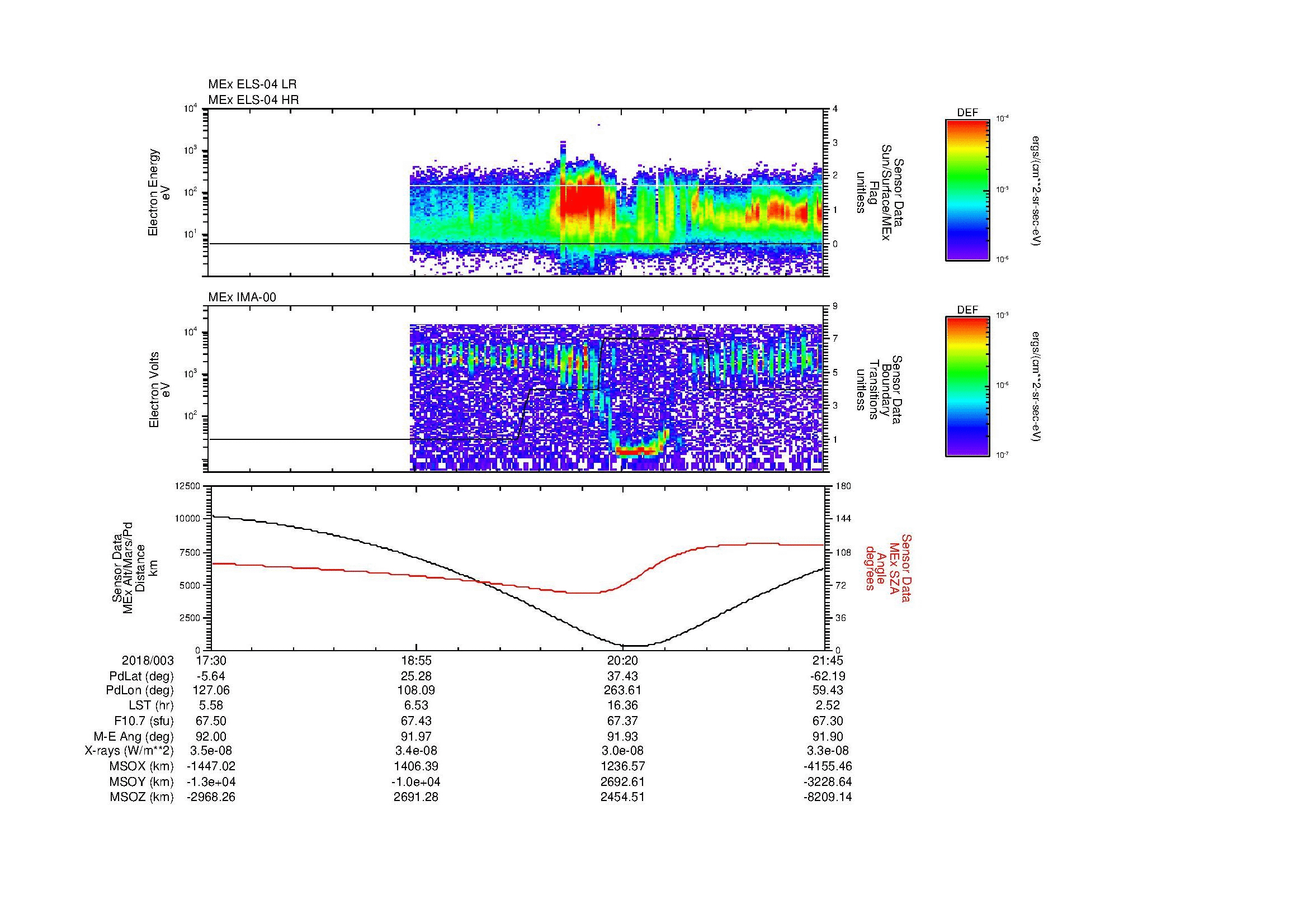
Task: Click the 'MSOX (km)' row label
Action: (142, 767)
